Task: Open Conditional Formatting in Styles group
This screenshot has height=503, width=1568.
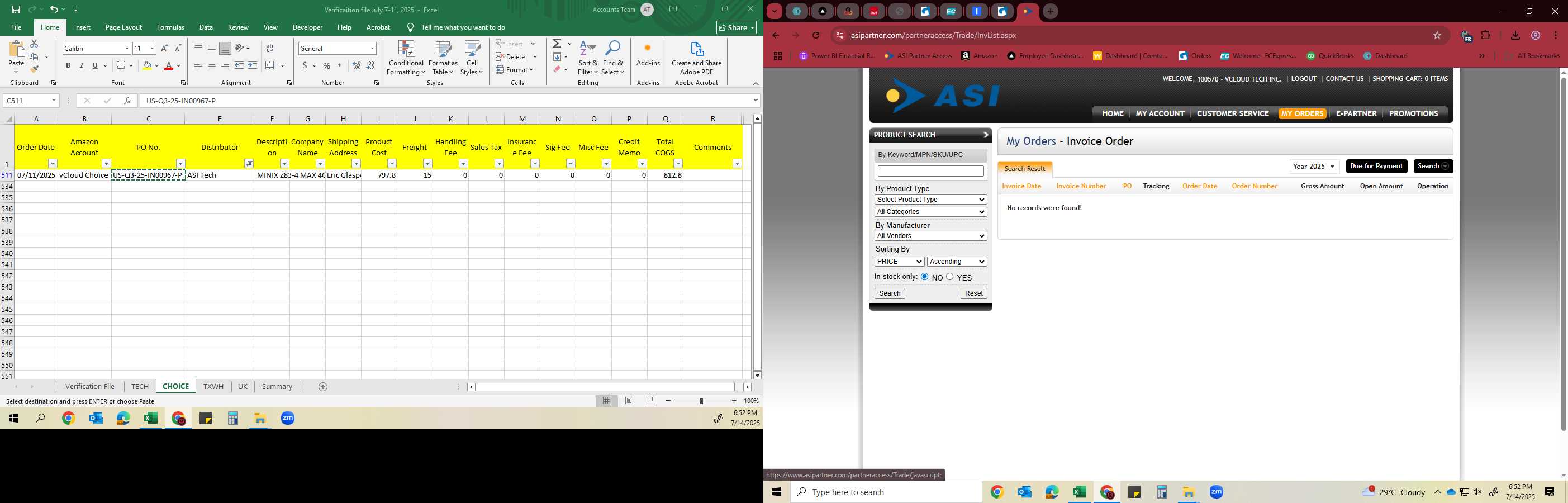Action: click(x=406, y=59)
